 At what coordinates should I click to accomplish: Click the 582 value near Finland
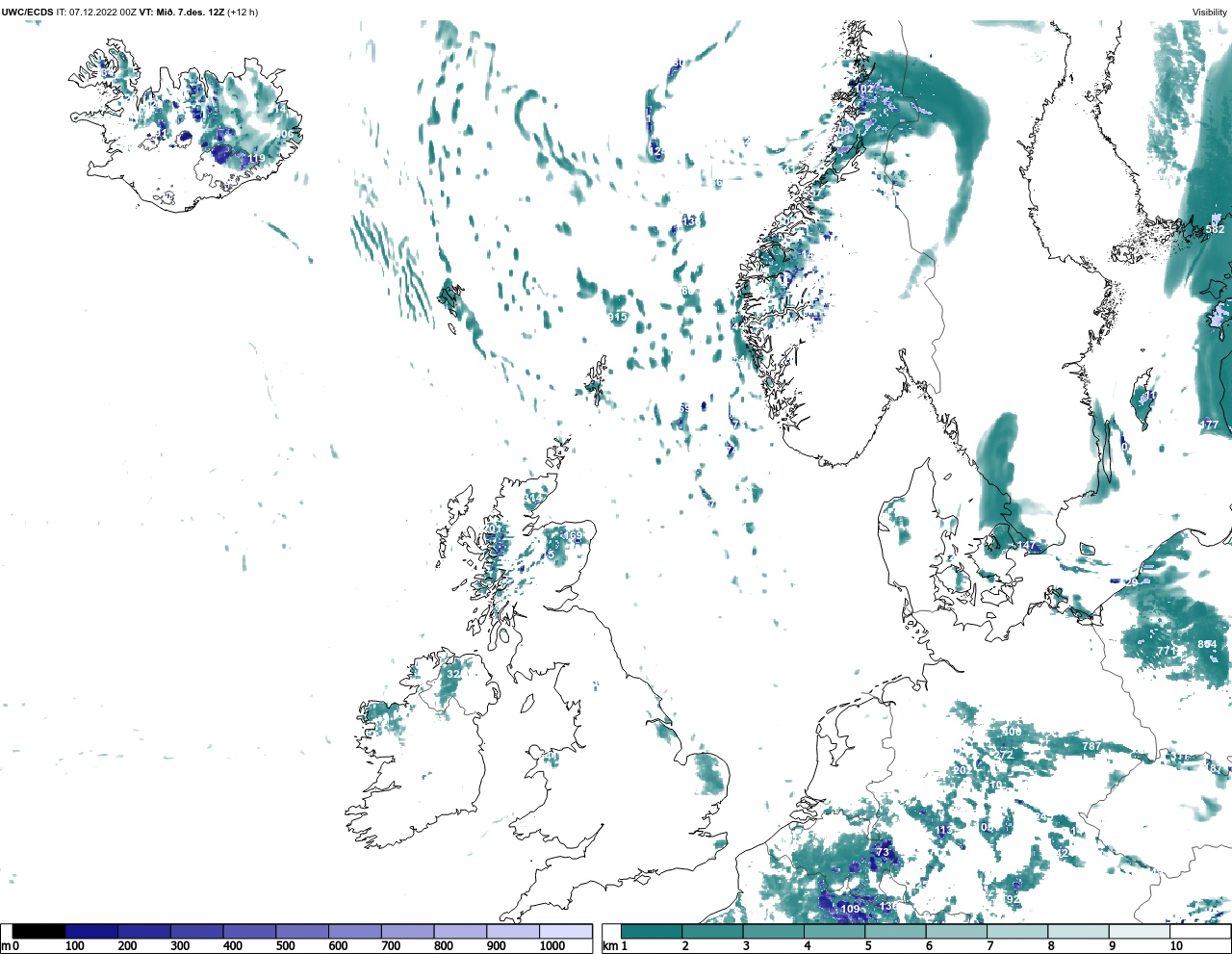(x=1216, y=229)
